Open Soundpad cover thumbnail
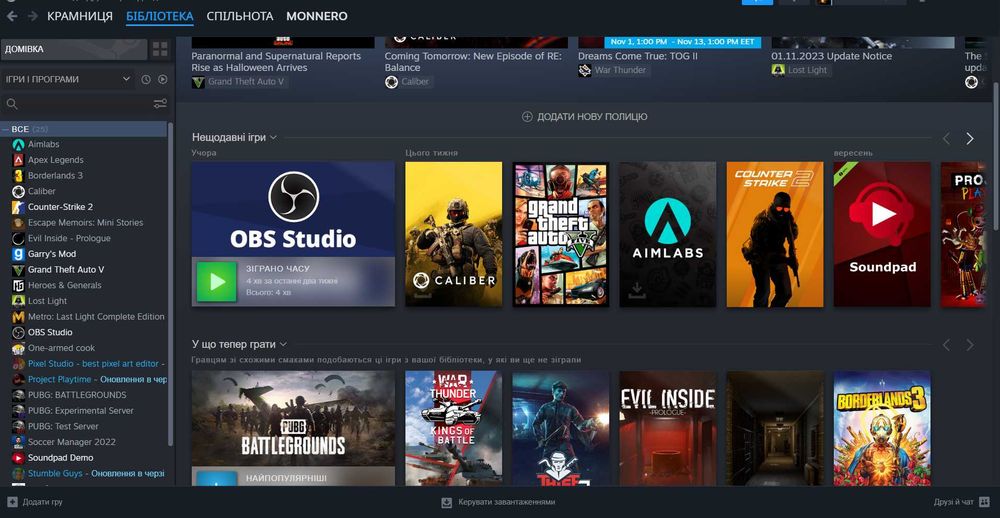This screenshot has height=518, width=1000. pyautogui.click(x=882, y=234)
